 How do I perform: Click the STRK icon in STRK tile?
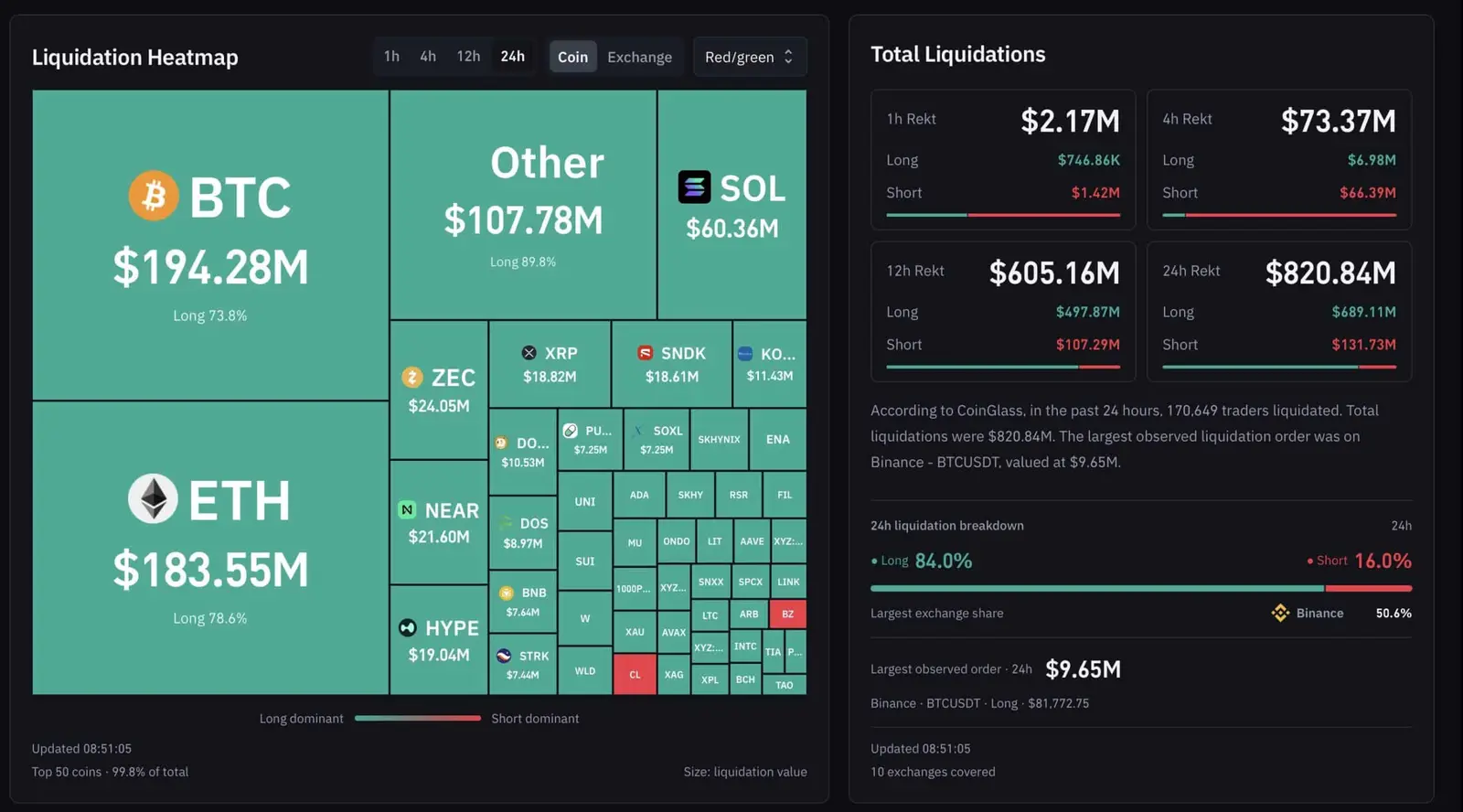pyautogui.click(x=504, y=656)
